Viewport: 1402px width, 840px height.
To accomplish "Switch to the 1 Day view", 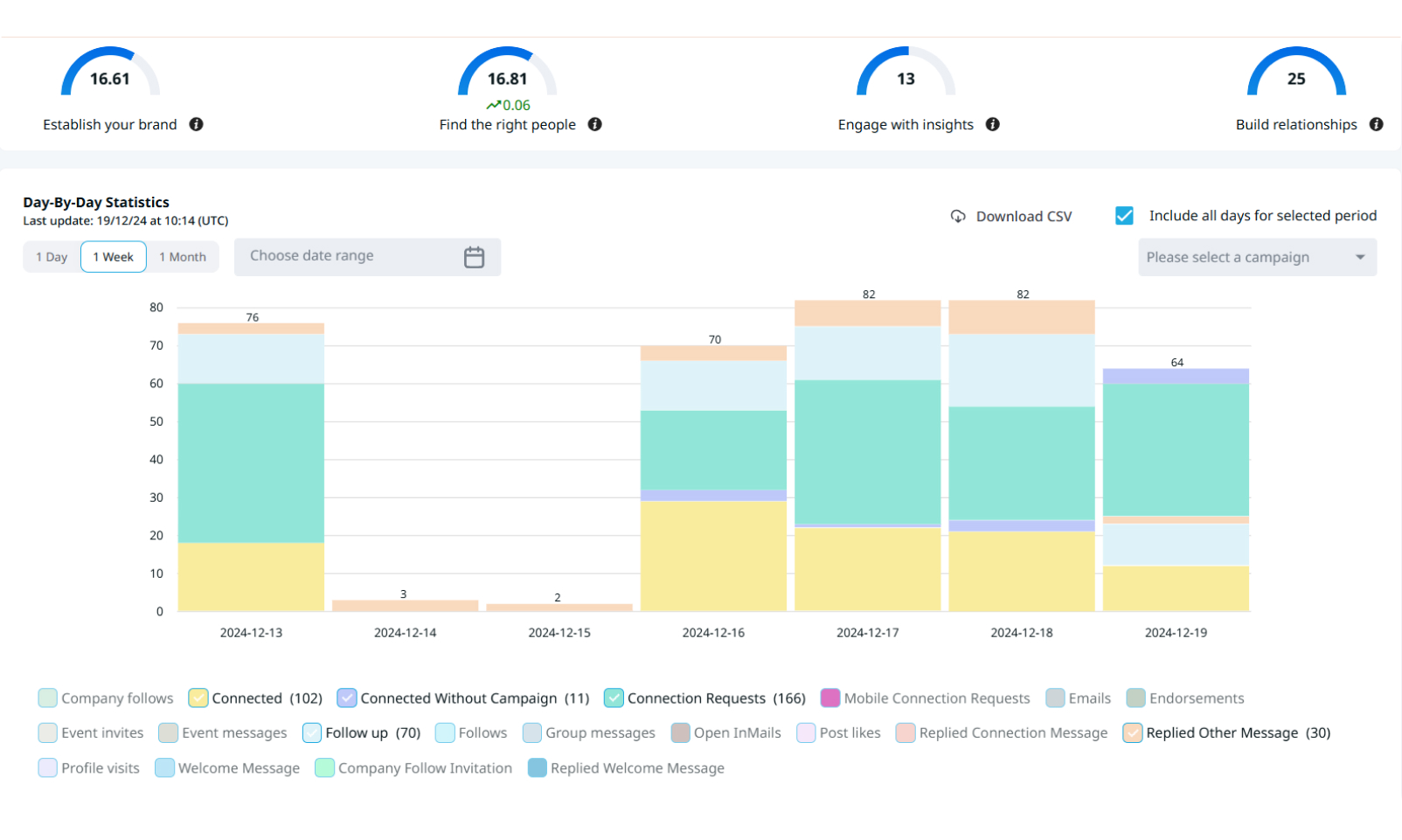I will pyautogui.click(x=52, y=257).
